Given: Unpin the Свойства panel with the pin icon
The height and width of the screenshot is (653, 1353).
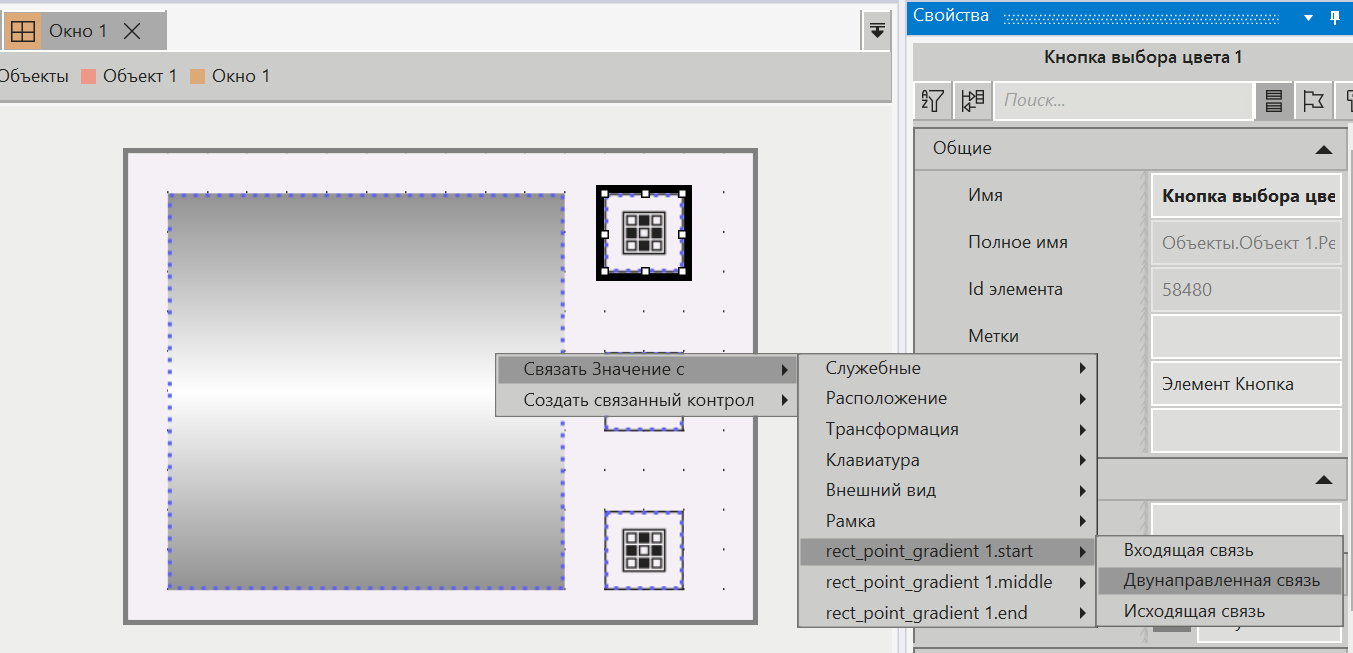Looking at the screenshot, I should coord(1338,16).
